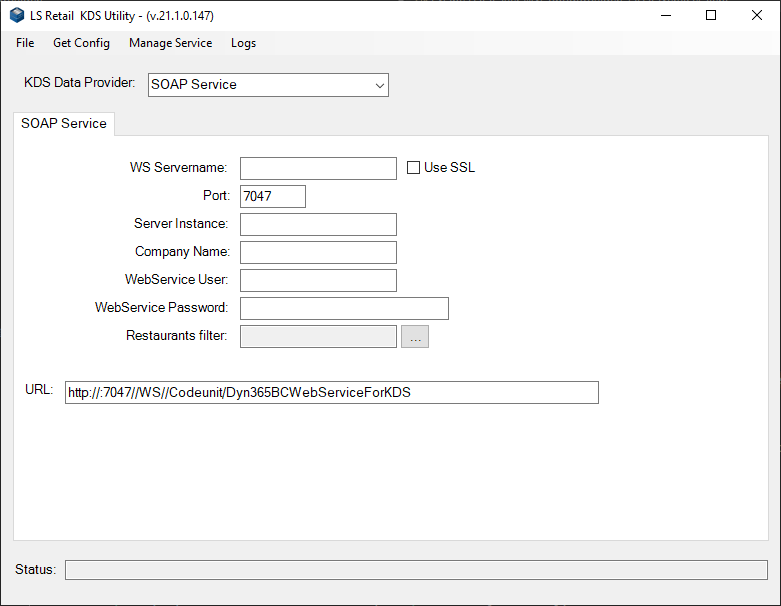Click the 'WebService User:' label
781x606 pixels.
[x=176, y=279]
